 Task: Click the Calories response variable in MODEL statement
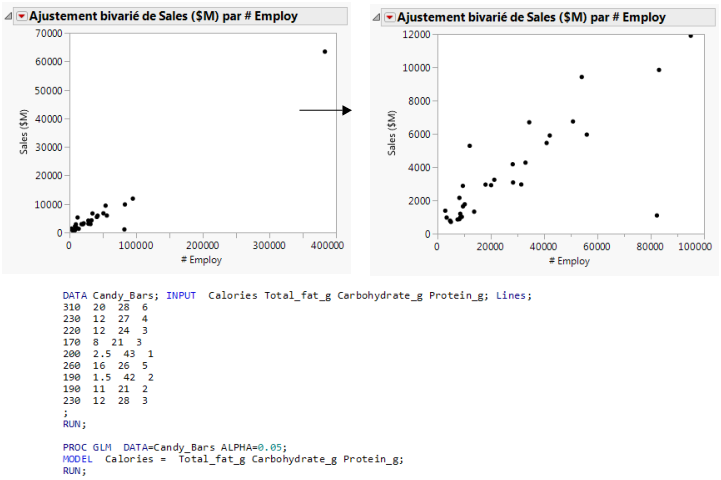click(x=129, y=459)
